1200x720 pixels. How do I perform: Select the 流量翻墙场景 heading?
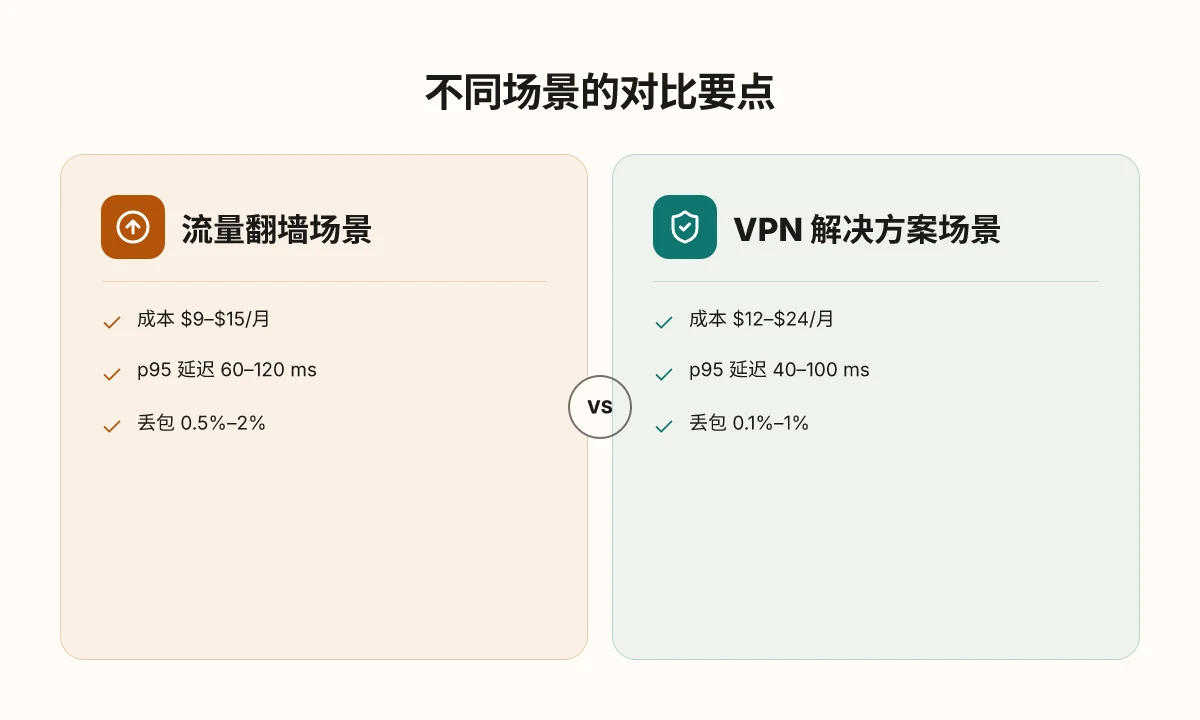click(277, 229)
